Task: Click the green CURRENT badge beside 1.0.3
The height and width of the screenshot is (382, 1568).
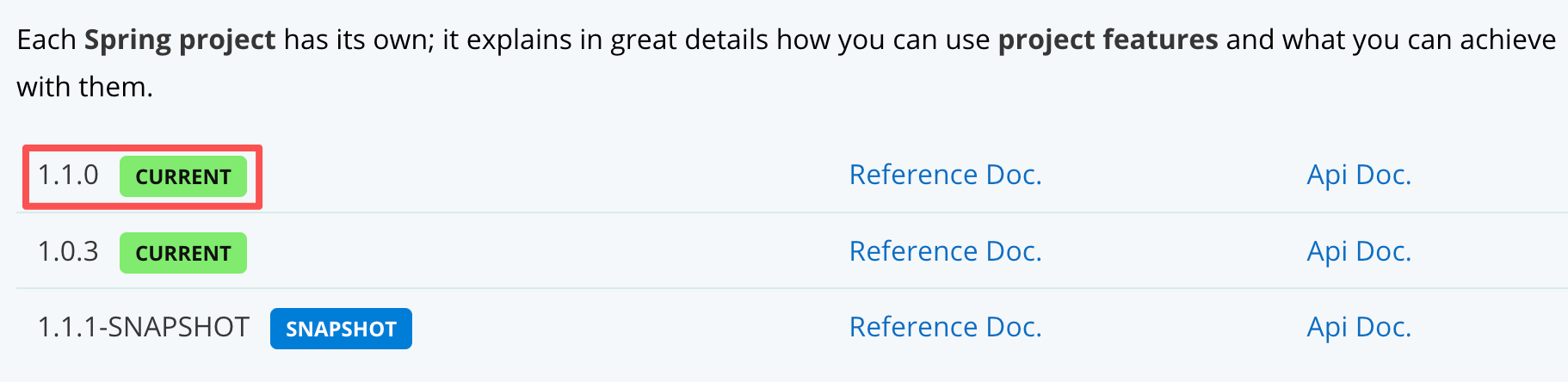Action: coord(182,253)
